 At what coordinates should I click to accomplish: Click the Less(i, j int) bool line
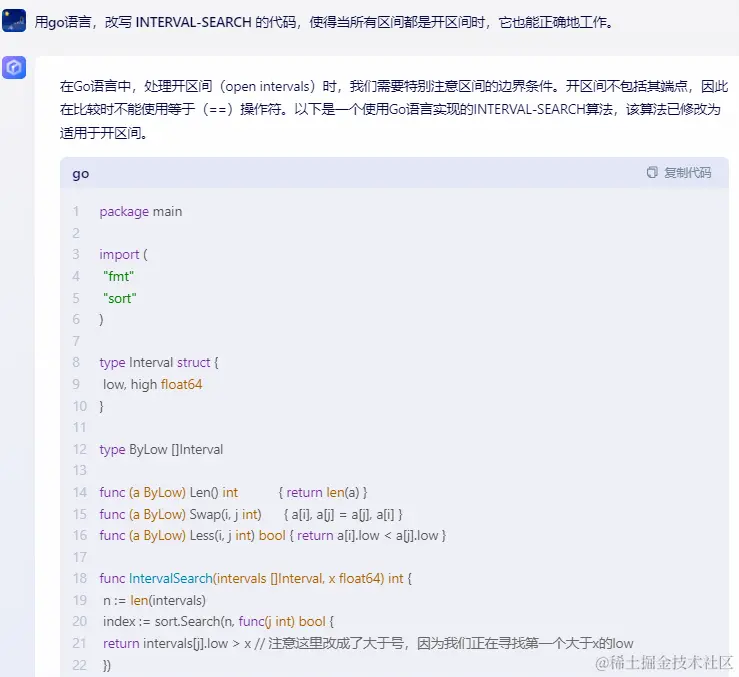click(272, 536)
